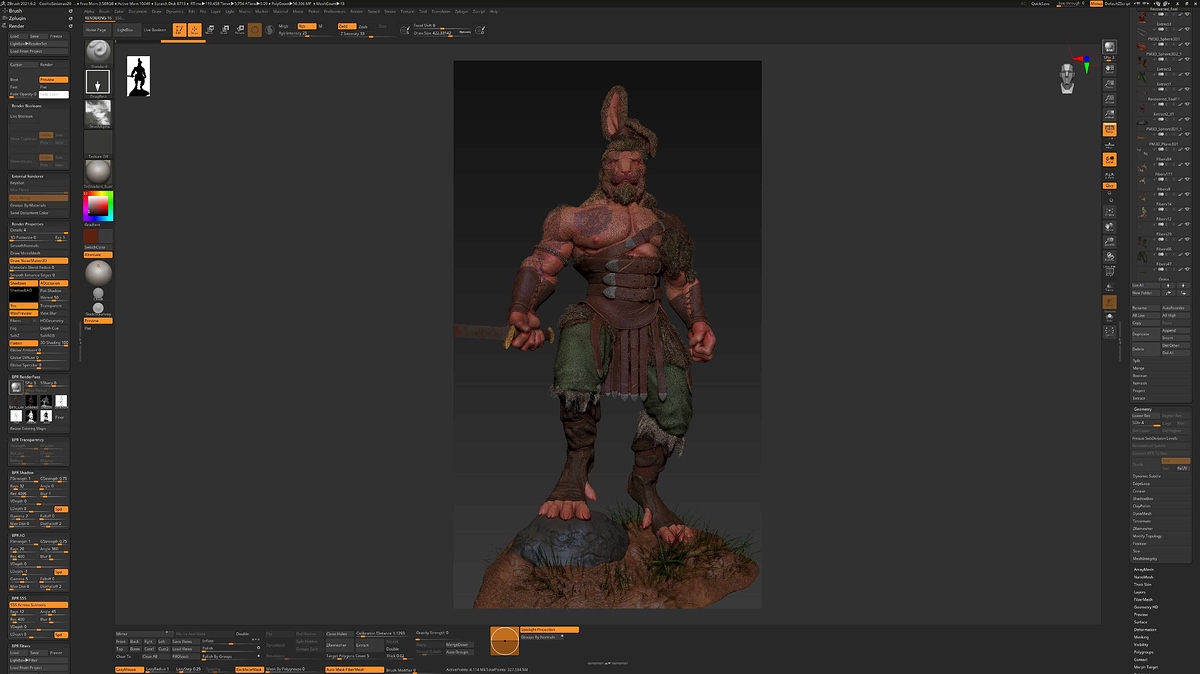This screenshot has height=674, width=1200.
Task: Activate Edit mode button
Action: point(179,30)
